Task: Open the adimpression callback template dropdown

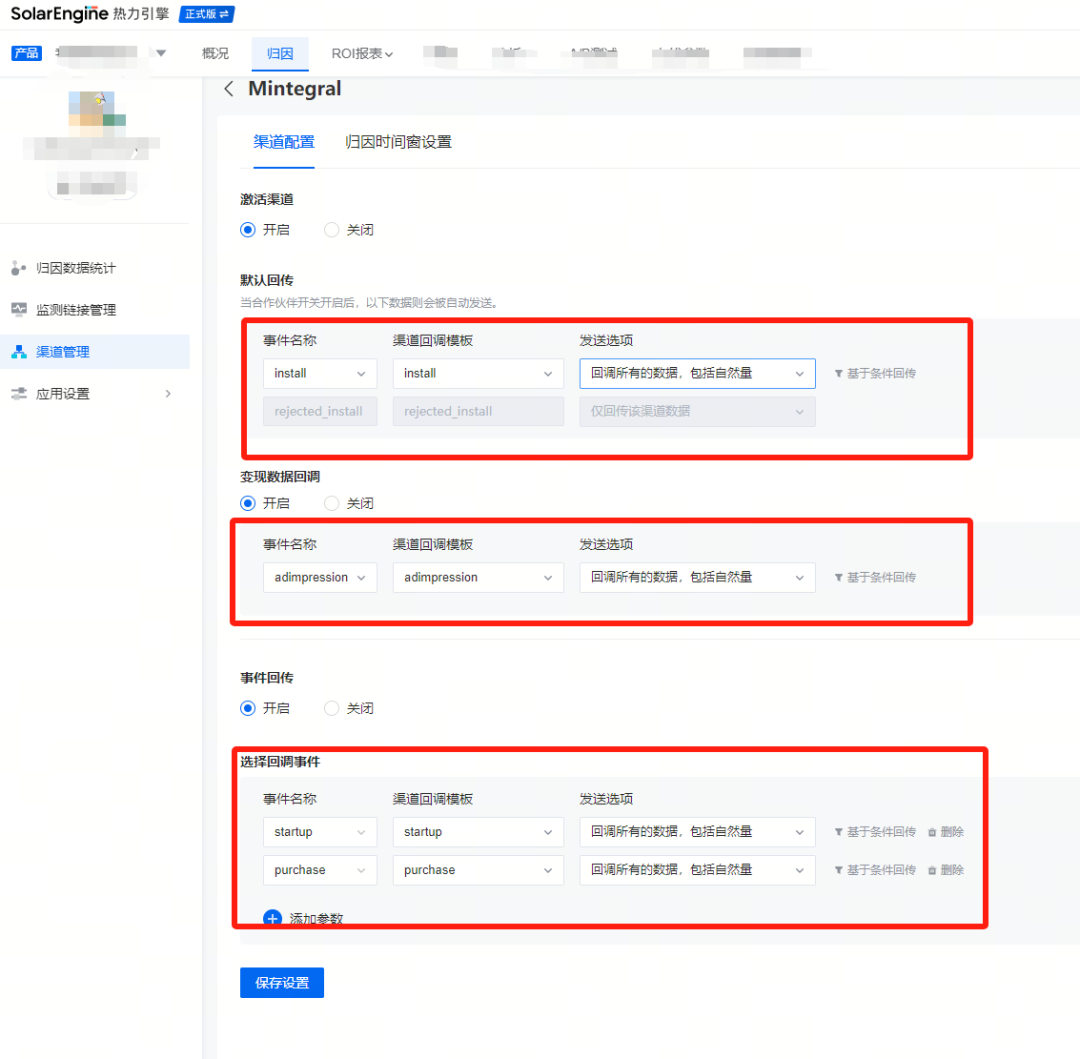Action: 478,578
